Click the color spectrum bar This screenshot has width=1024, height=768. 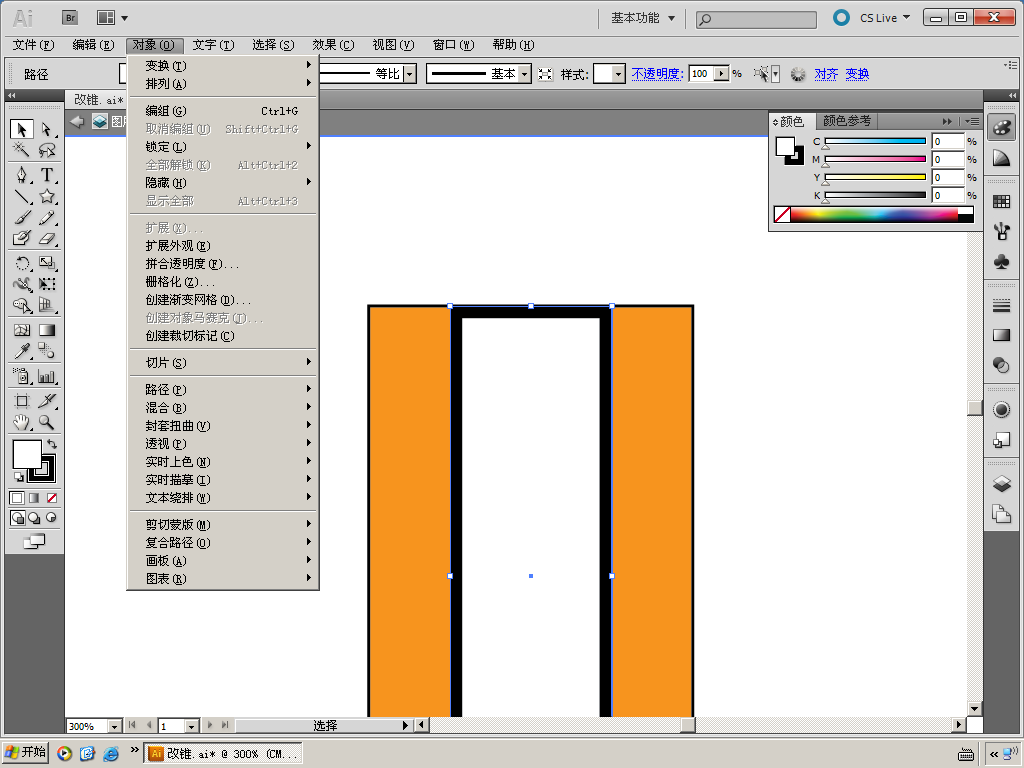(874, 214)
